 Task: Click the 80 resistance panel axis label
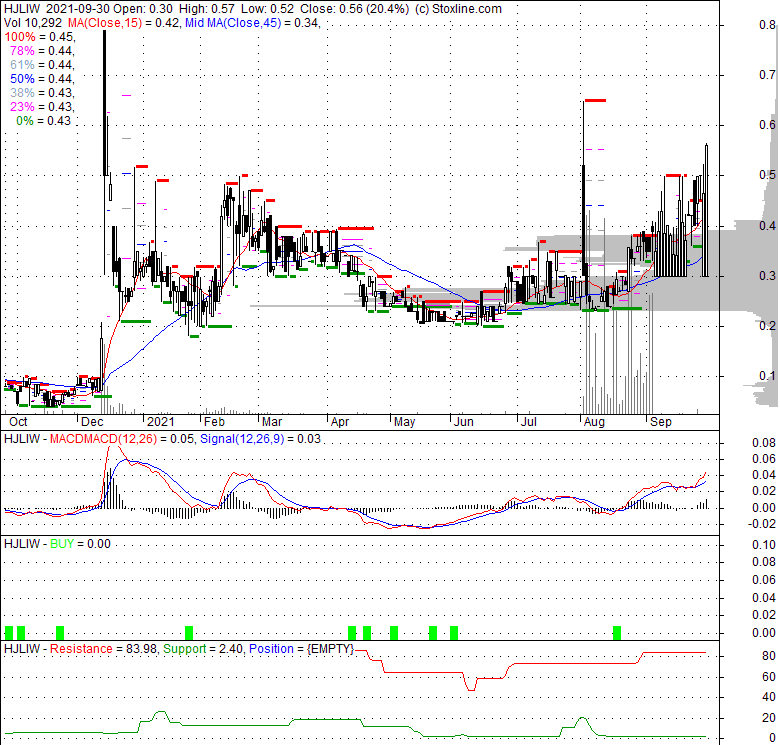tap(769, 655)
